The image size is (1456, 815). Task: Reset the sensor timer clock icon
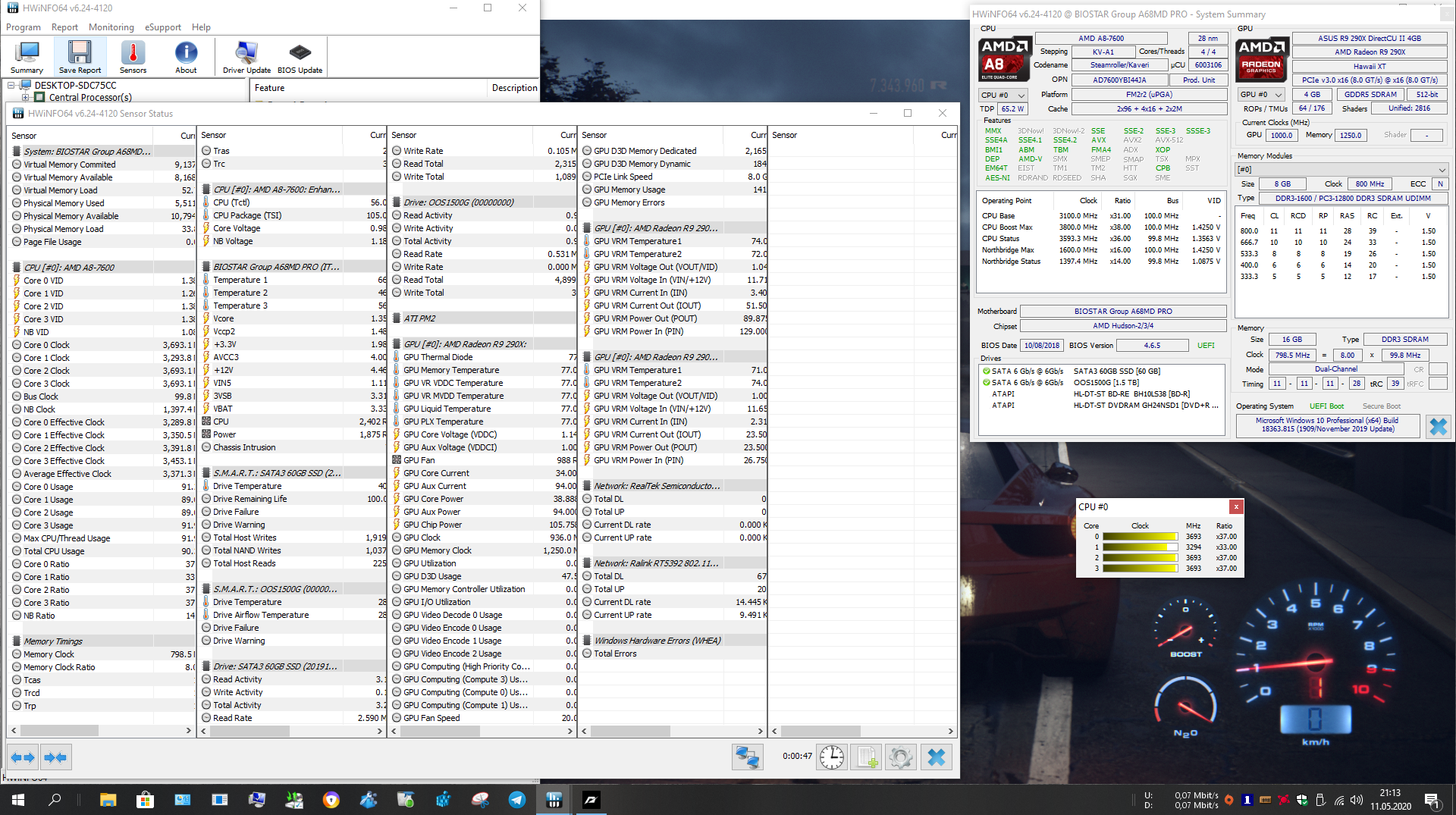(x=832, y=757)
